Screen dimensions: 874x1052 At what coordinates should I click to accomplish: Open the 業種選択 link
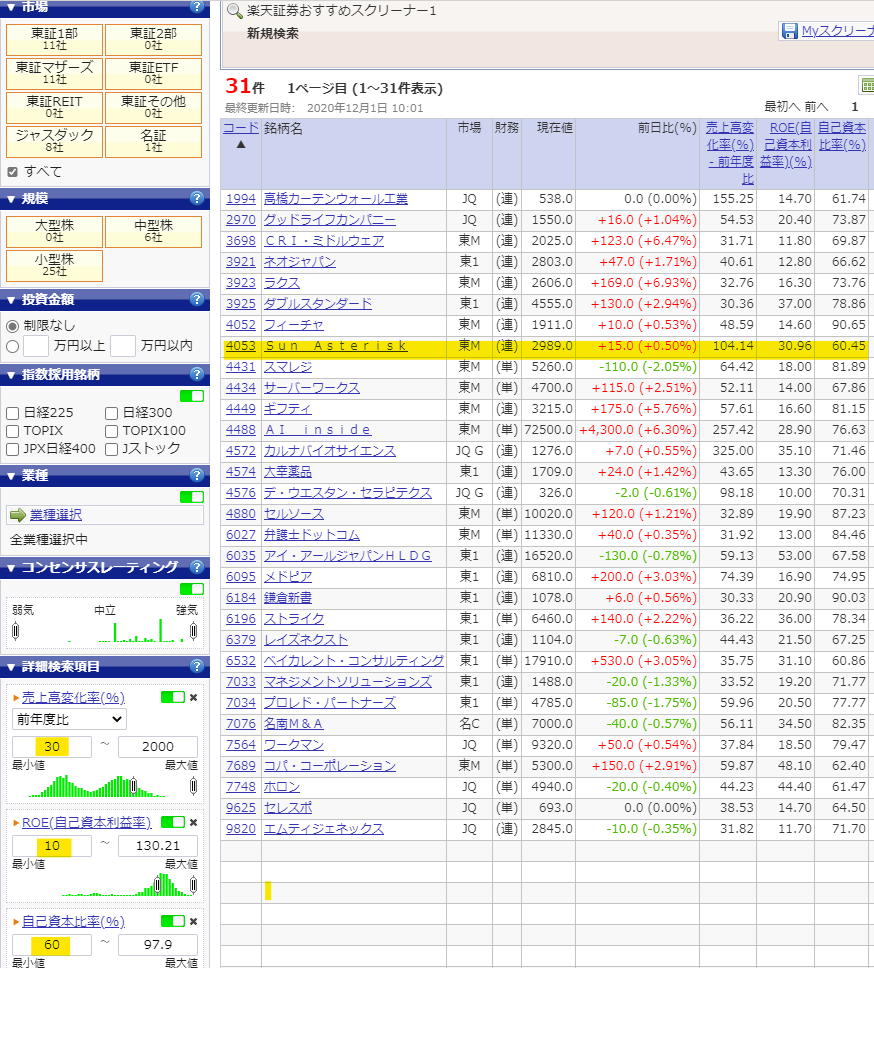pyautogui.click(x=56, y=515)
